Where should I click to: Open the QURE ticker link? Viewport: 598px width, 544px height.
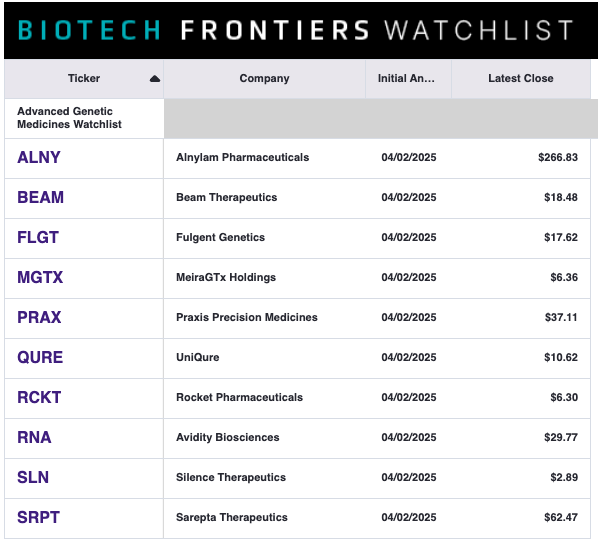(x=40, y=357)
